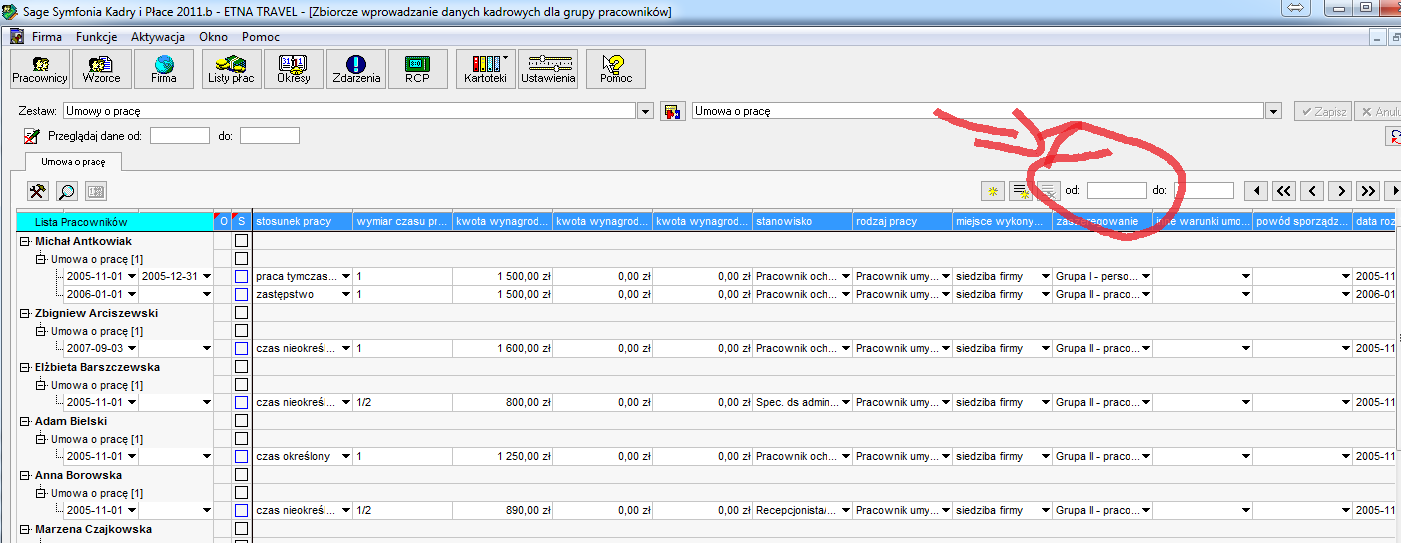The height and width of the screenshot is (543, 1401).
Task: Click the single left arrow button
Action: point(1312,190)
